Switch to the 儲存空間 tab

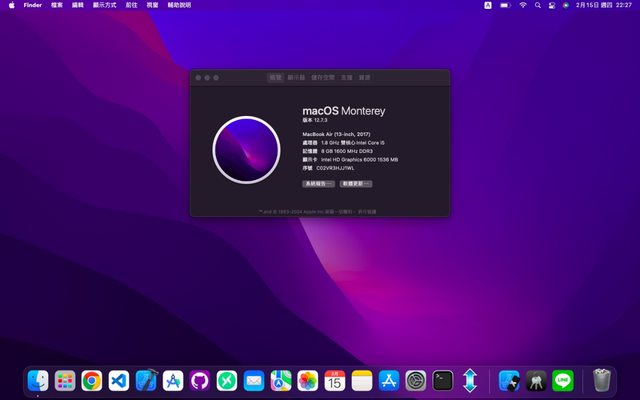[x=323, y=77]
